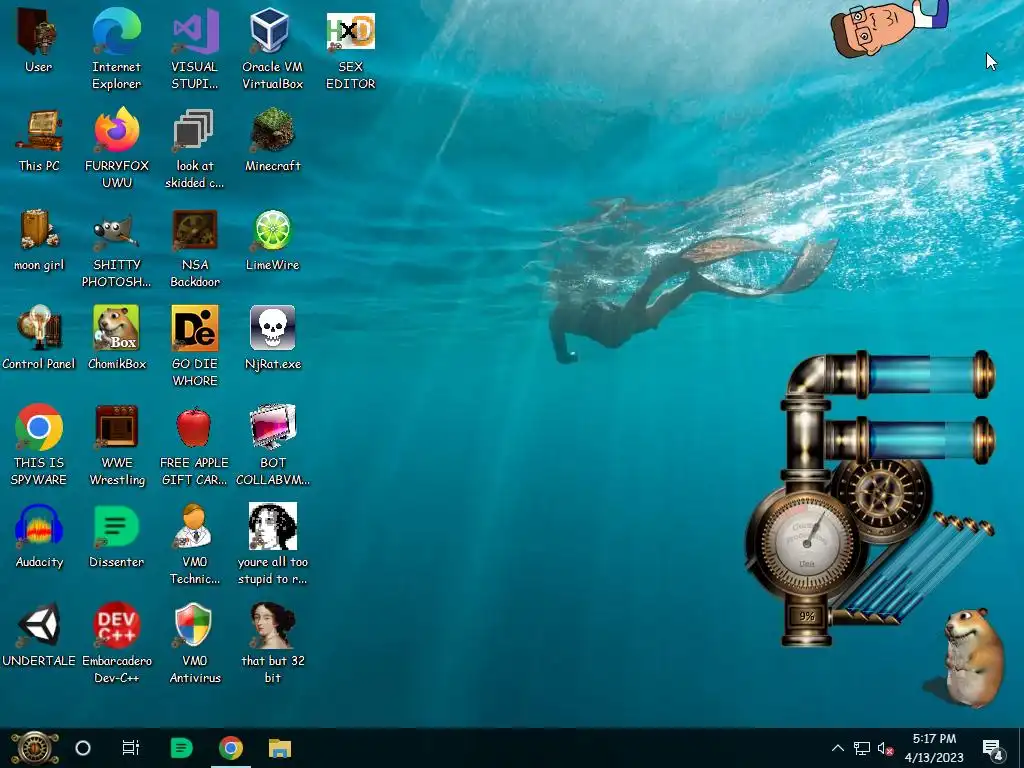Open the steampunk Start button
1024x768 pixels.
[x=35, y=748]
